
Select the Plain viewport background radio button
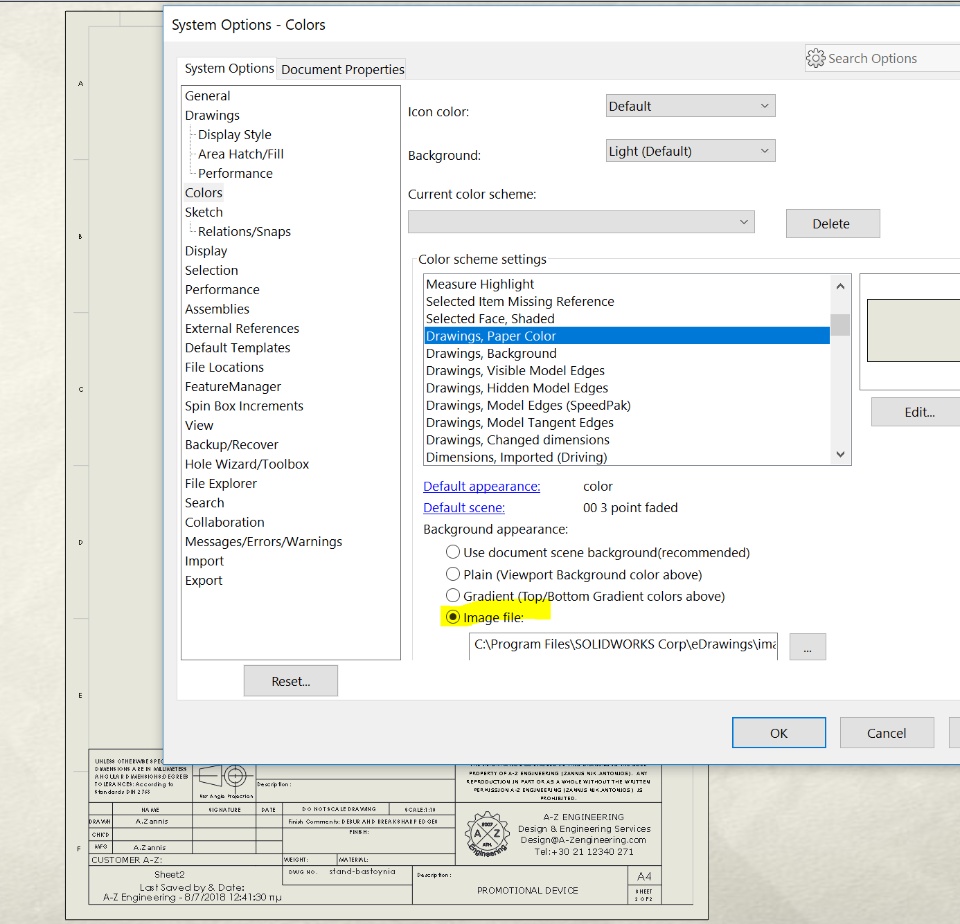pyautogui.click(x=452, y=574)
